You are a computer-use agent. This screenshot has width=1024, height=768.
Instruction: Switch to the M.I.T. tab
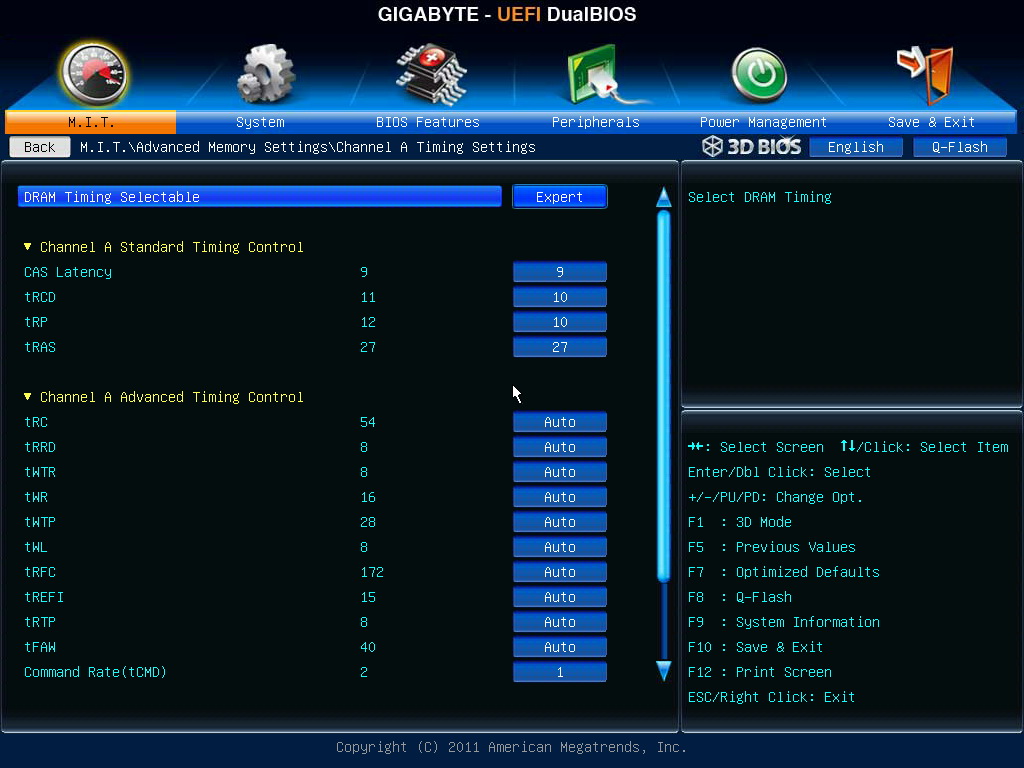pyautogui.click(x=91, y=122)
